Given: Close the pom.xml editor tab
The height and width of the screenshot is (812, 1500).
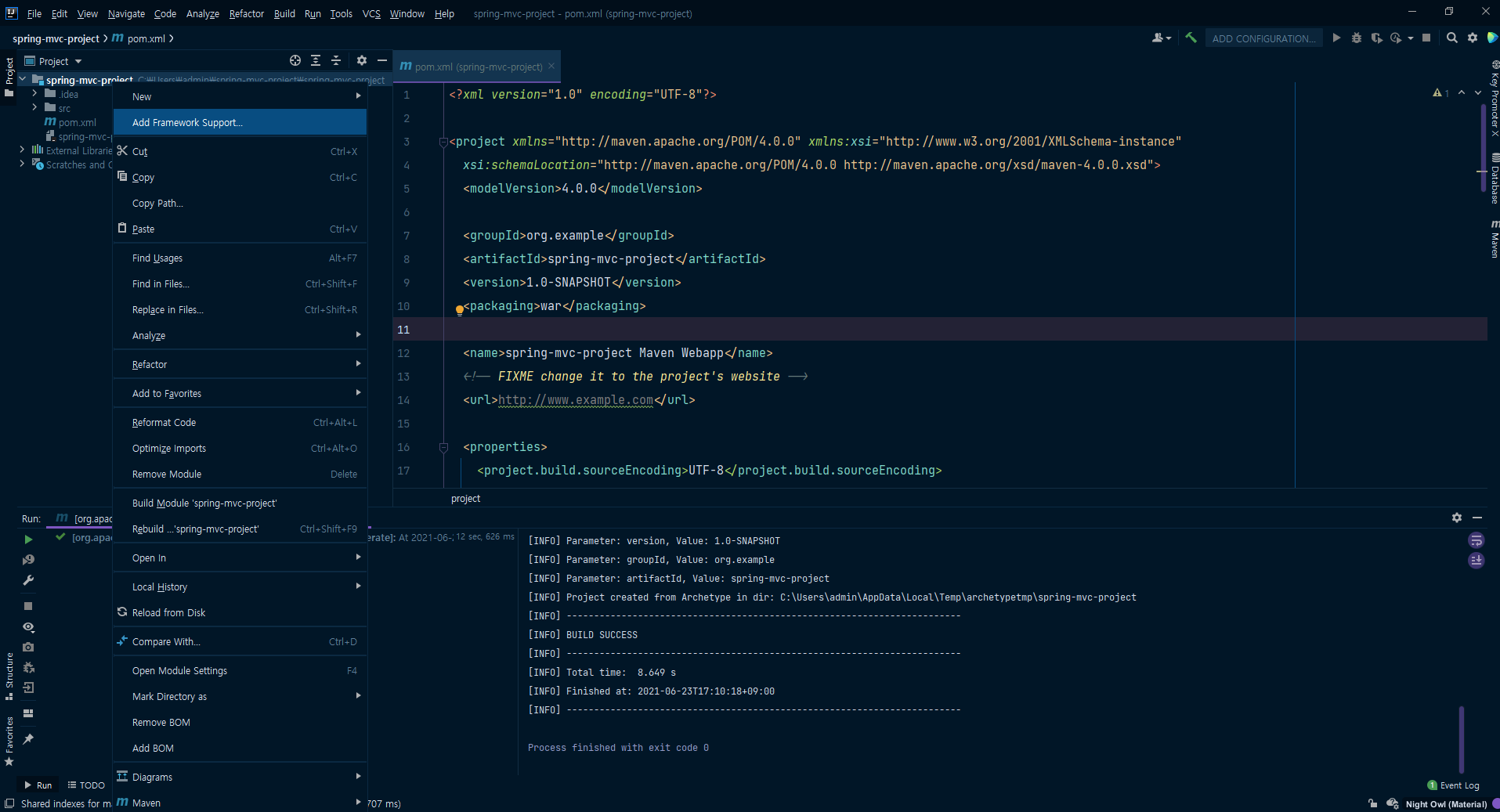Looking at the screenshot, I should coord(551,66).
